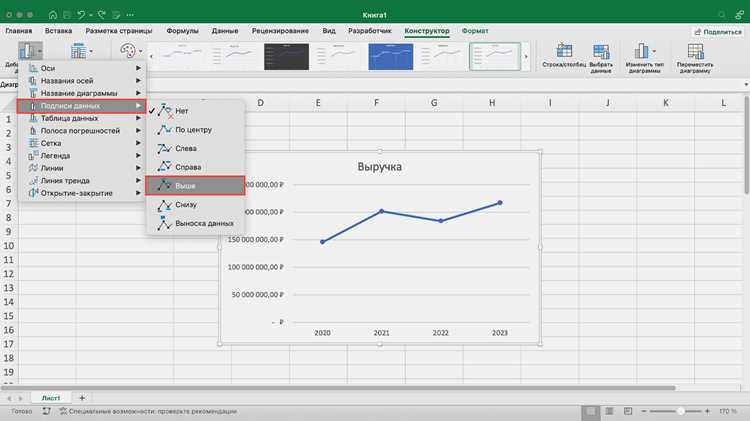750x421 pixels.
Task: Add a new sheet with plus button
Action: 82,398
